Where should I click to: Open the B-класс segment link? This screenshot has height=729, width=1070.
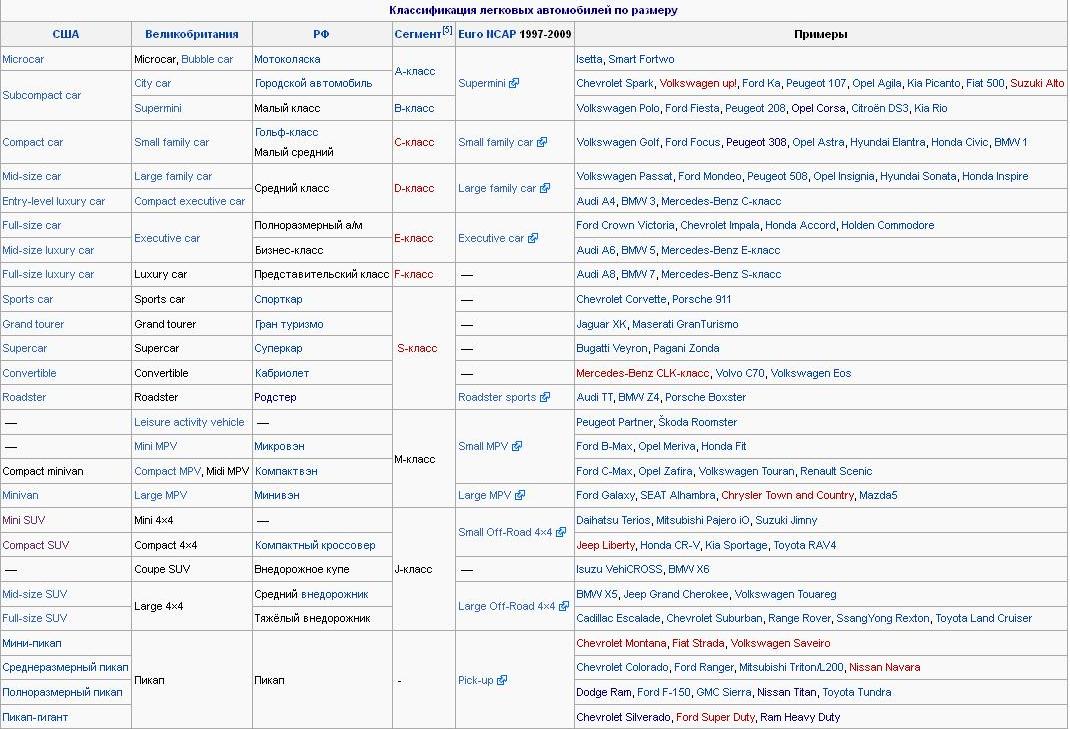click(414, 109)
